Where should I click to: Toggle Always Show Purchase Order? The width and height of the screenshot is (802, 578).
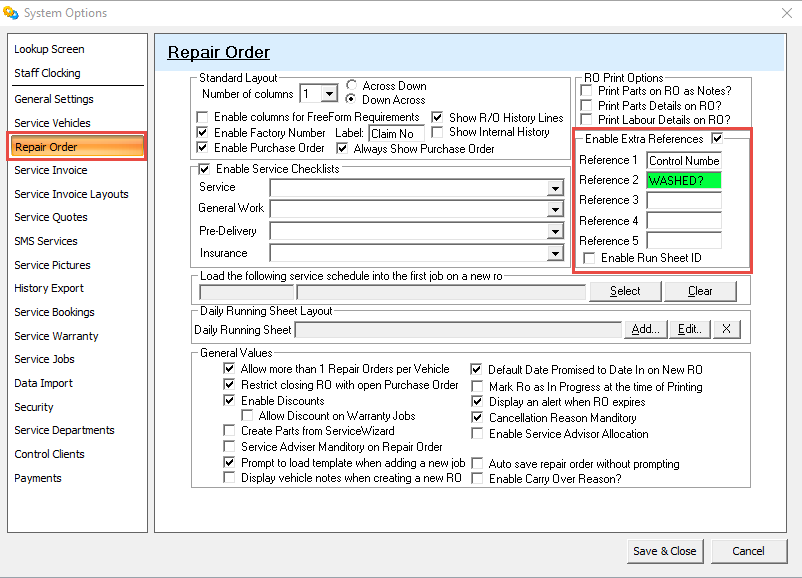click(x=342, y=149)
